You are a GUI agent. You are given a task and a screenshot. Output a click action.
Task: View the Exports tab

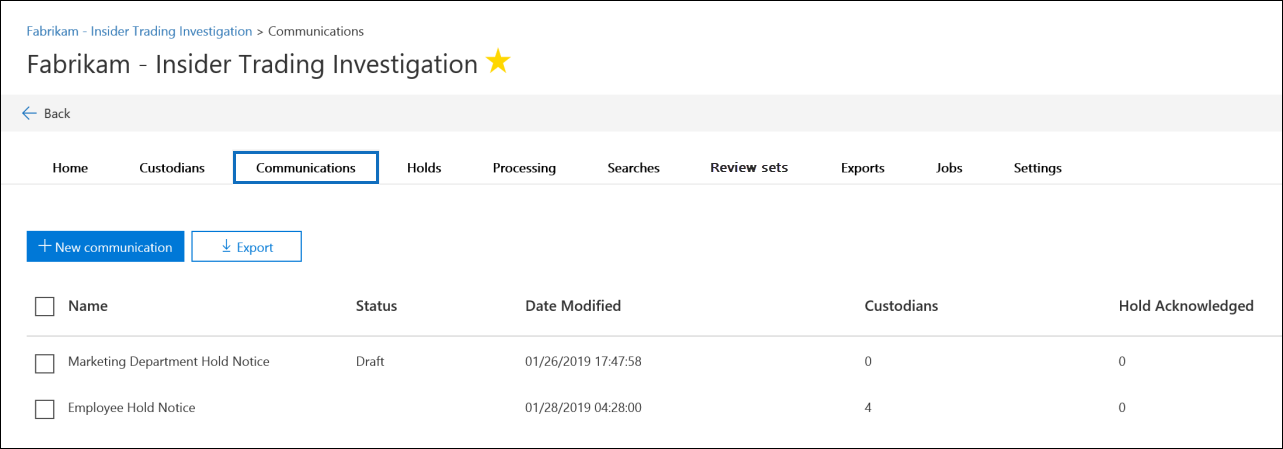863,168
